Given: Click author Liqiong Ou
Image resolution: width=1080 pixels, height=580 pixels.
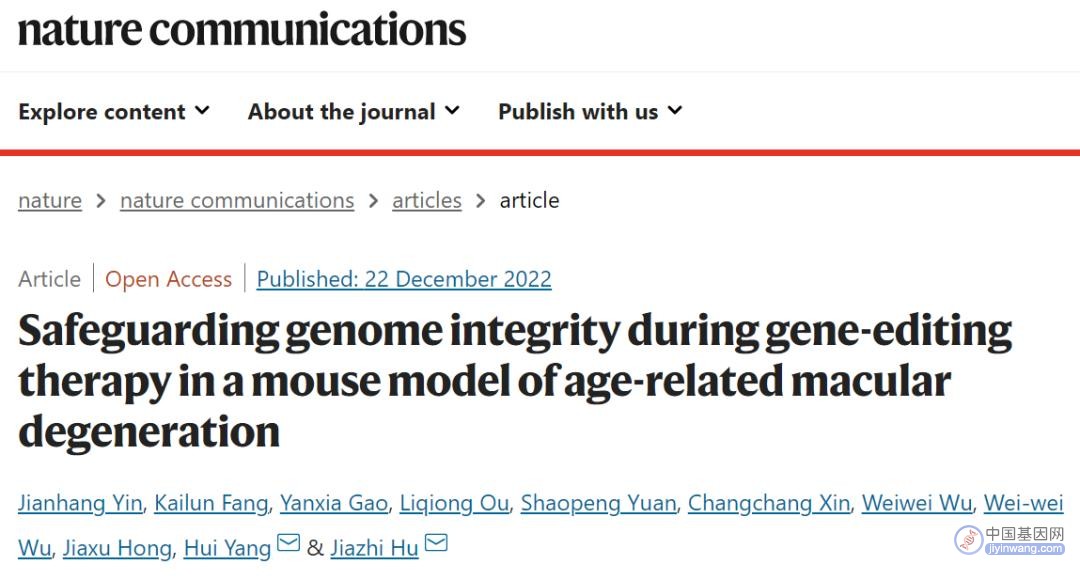Looking at the screenshot, I should [x=454, y=503].
